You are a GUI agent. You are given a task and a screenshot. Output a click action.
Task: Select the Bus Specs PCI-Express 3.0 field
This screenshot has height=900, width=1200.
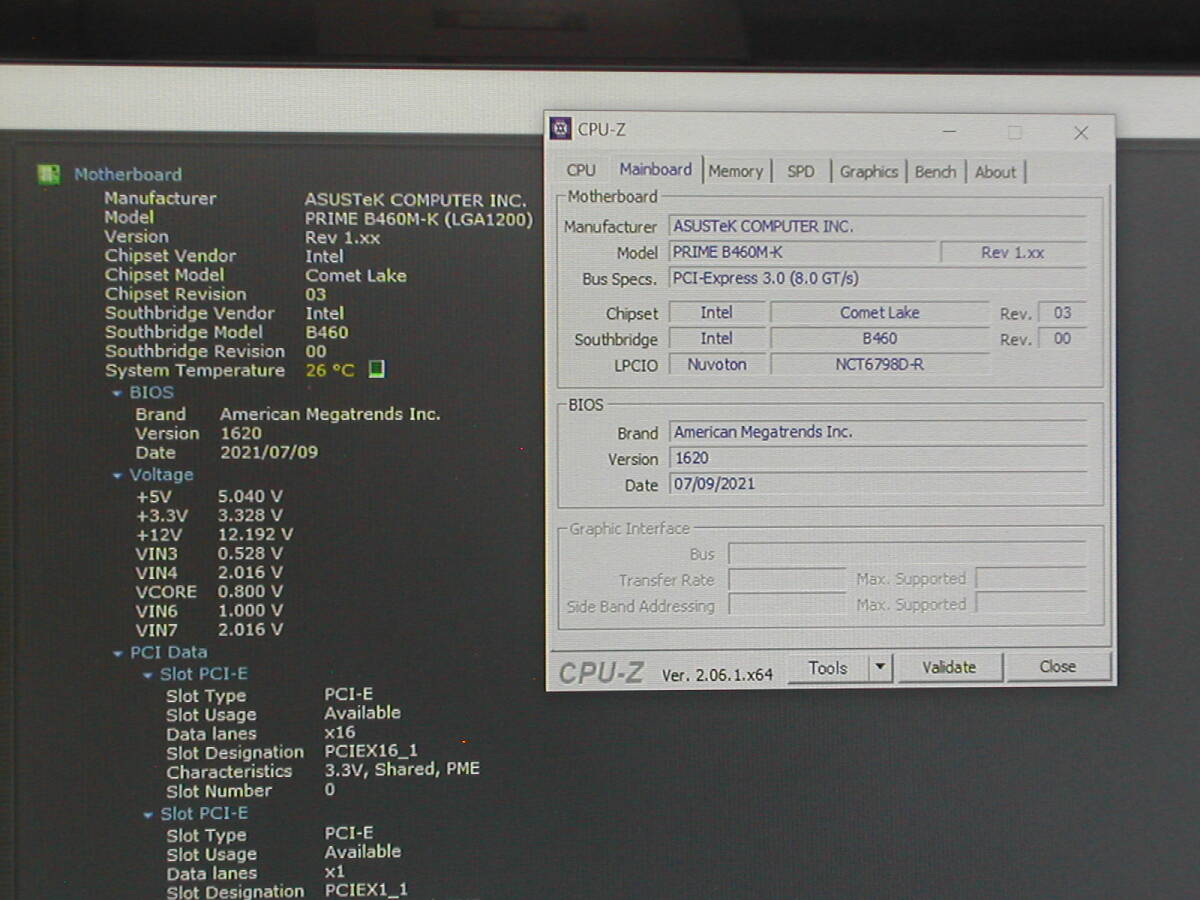pyautogui.click(x=878, y=279)
